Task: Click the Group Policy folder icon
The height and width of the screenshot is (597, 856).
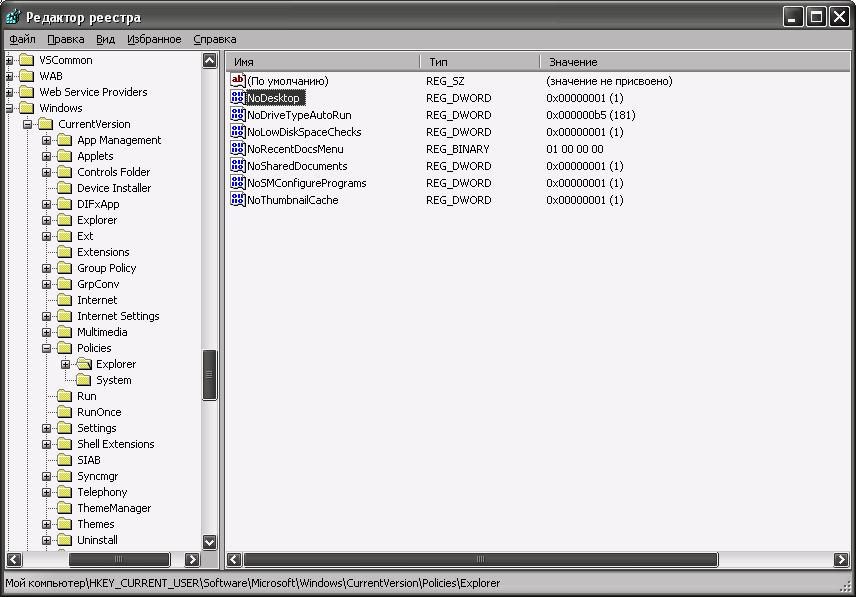Action: pyautogui.click(x=65, y=268)
